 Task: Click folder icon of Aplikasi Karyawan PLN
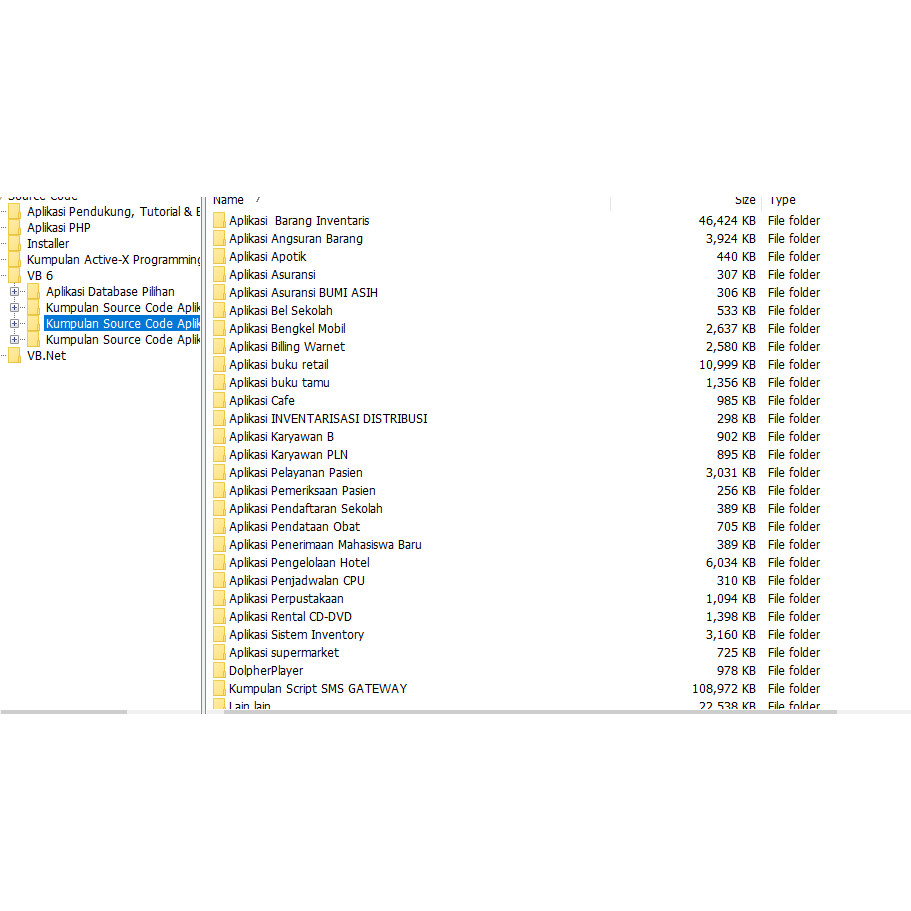click(x=219, y=454)
